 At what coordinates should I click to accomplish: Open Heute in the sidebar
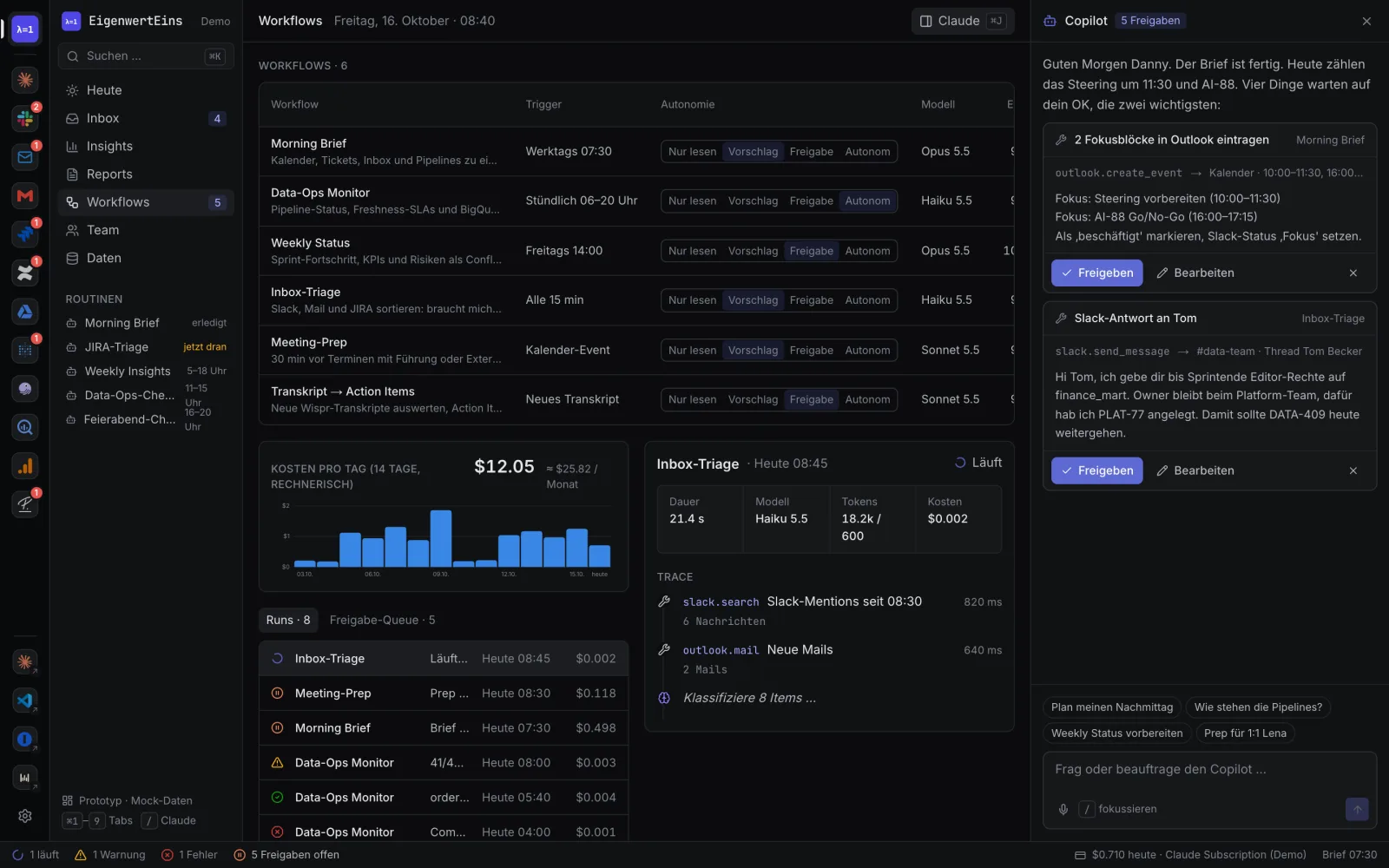coord(146,90)
